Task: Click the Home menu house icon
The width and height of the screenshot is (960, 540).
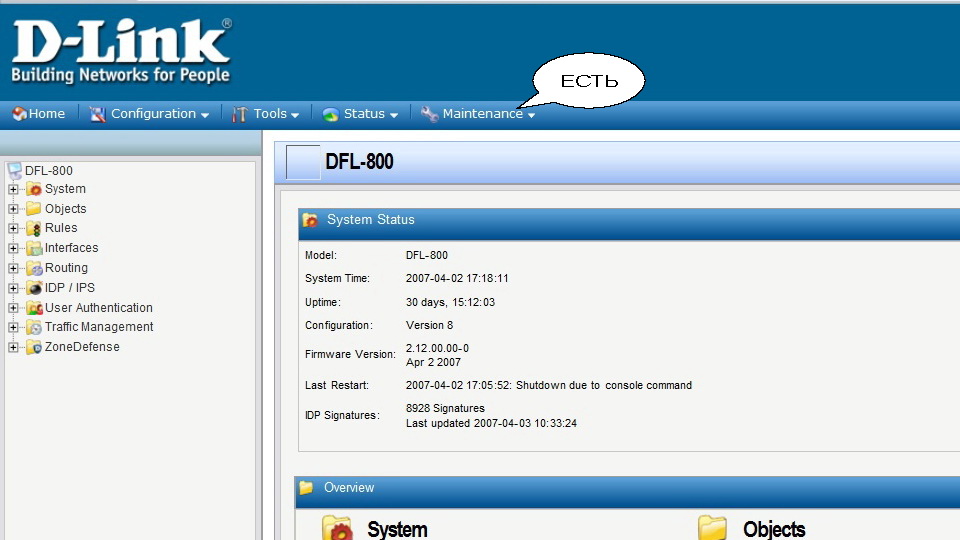Action: point(19,114)
